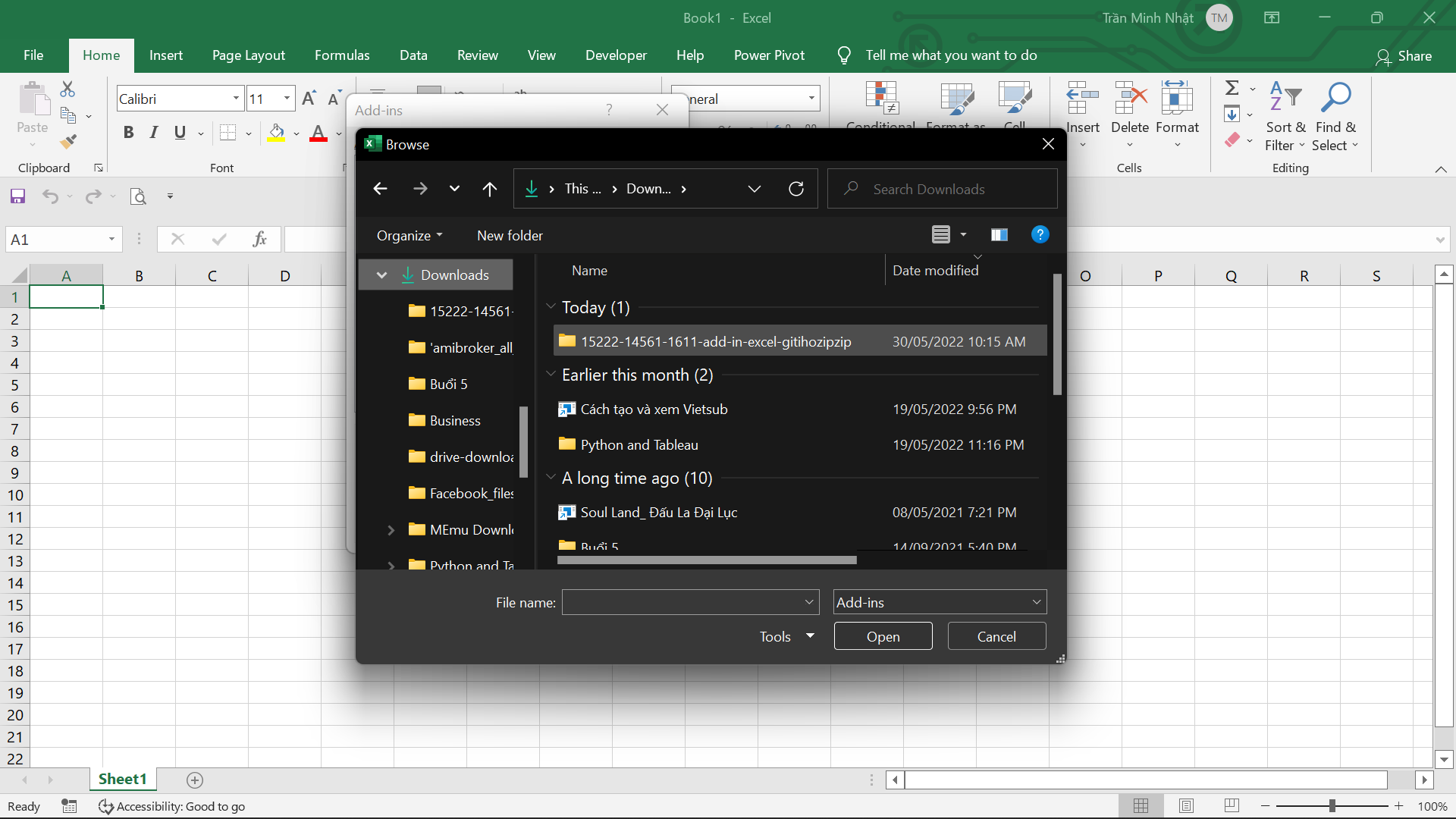1456x819 pixels.
Task: Apply yellow fill color
Action: click(276, 133)
